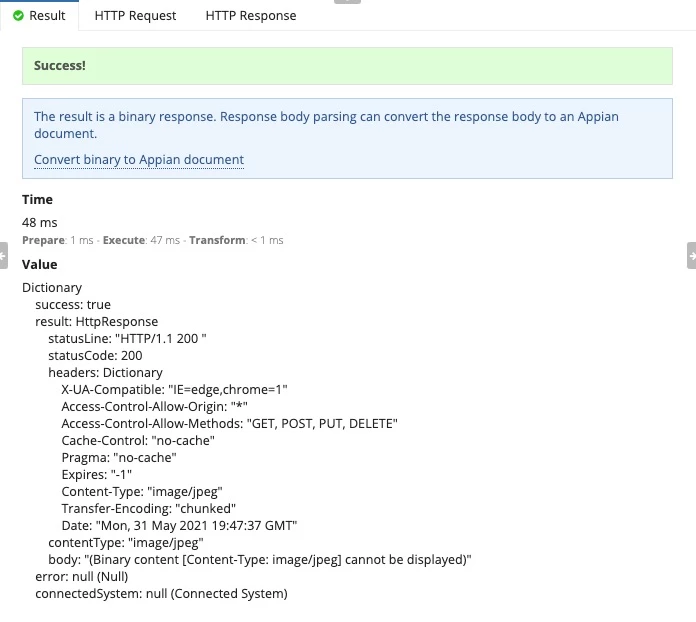Click the top center pane handle
Screen dimensions: 696x622
[x=347, y=2]
